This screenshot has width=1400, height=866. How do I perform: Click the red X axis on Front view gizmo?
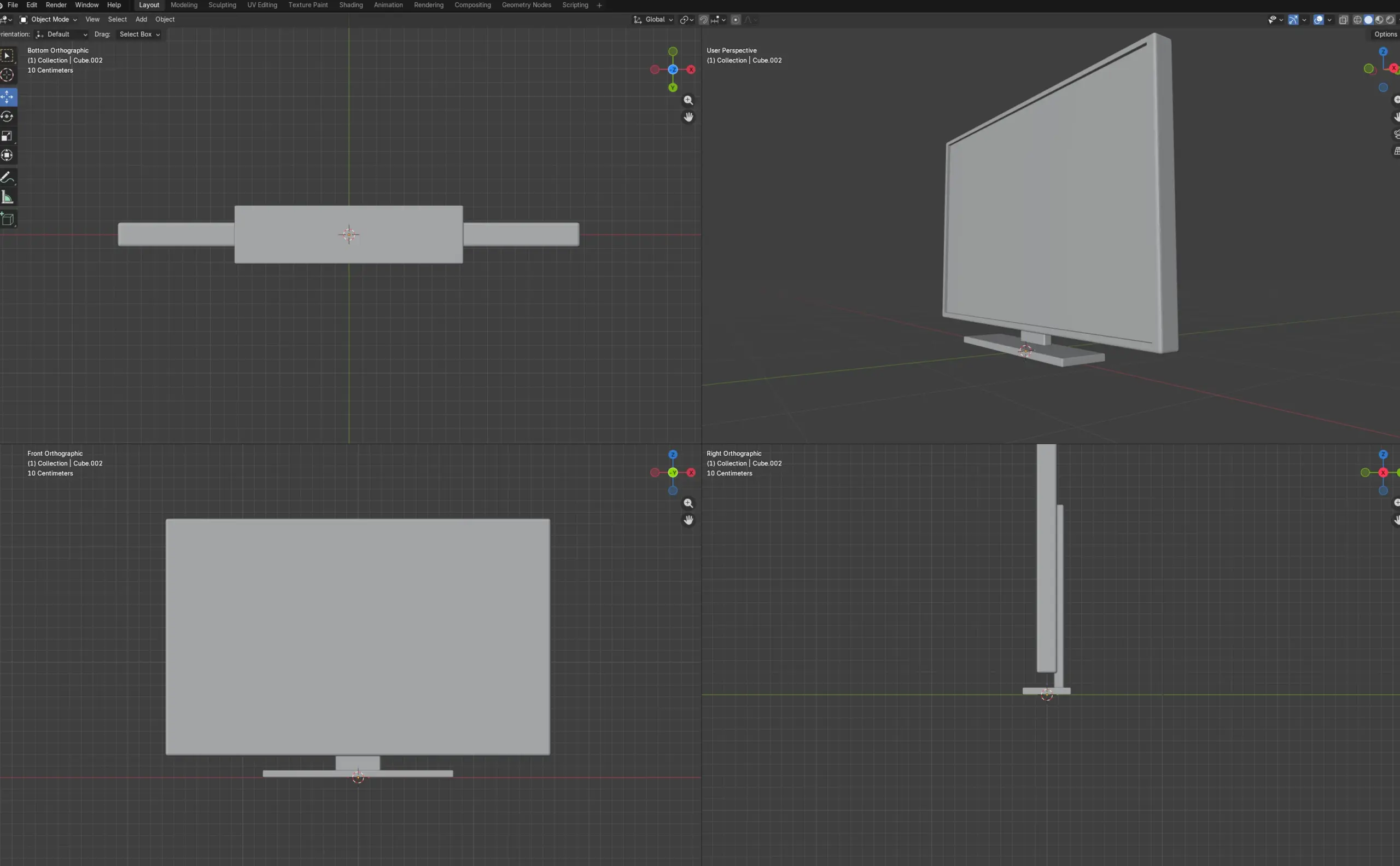tap(691, 473)
